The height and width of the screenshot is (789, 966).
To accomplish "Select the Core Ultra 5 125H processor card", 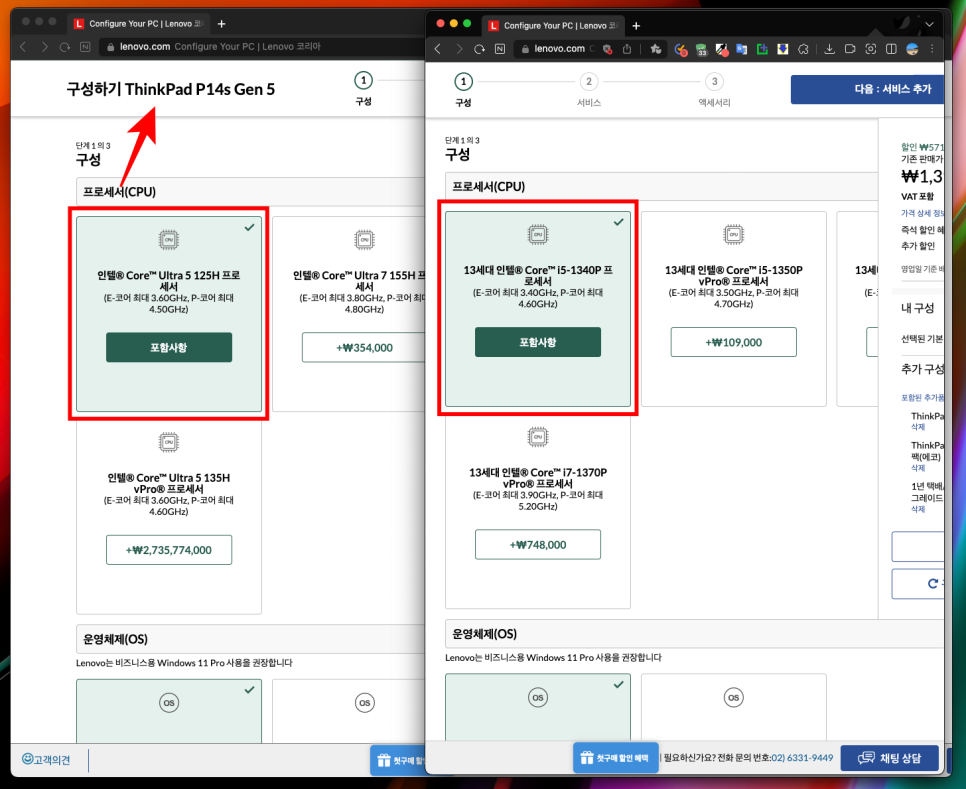I will [x=169, y=314].
